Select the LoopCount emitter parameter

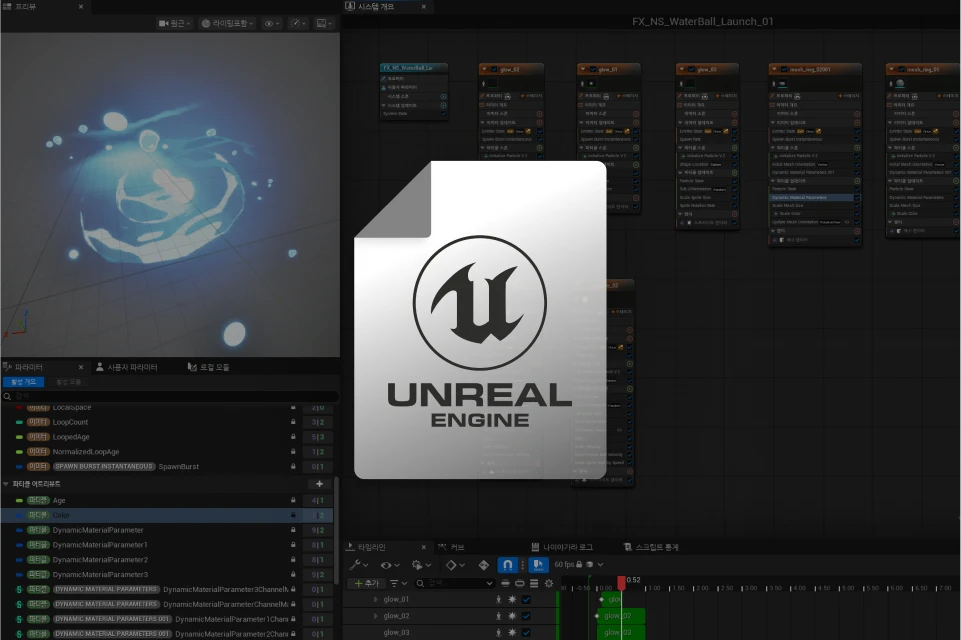coord(167,422)
